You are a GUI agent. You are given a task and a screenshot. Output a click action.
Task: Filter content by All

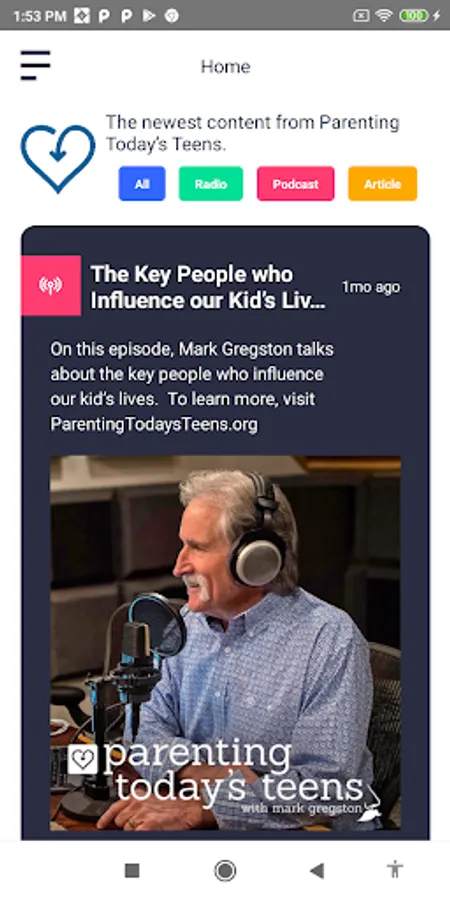pyautogui.click(x=142, y=184)
